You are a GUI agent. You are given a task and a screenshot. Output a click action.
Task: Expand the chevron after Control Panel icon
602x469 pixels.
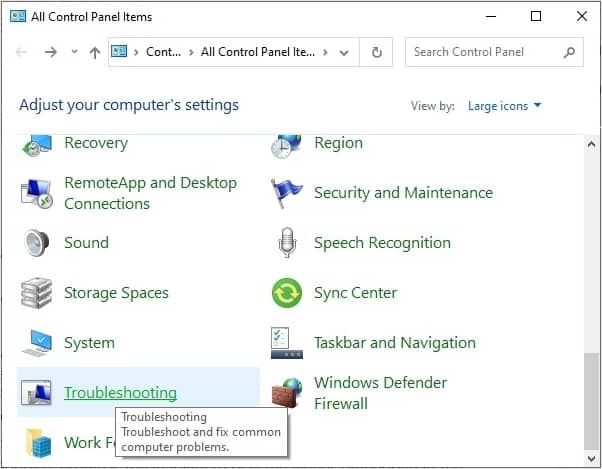(x=136, y=52)
